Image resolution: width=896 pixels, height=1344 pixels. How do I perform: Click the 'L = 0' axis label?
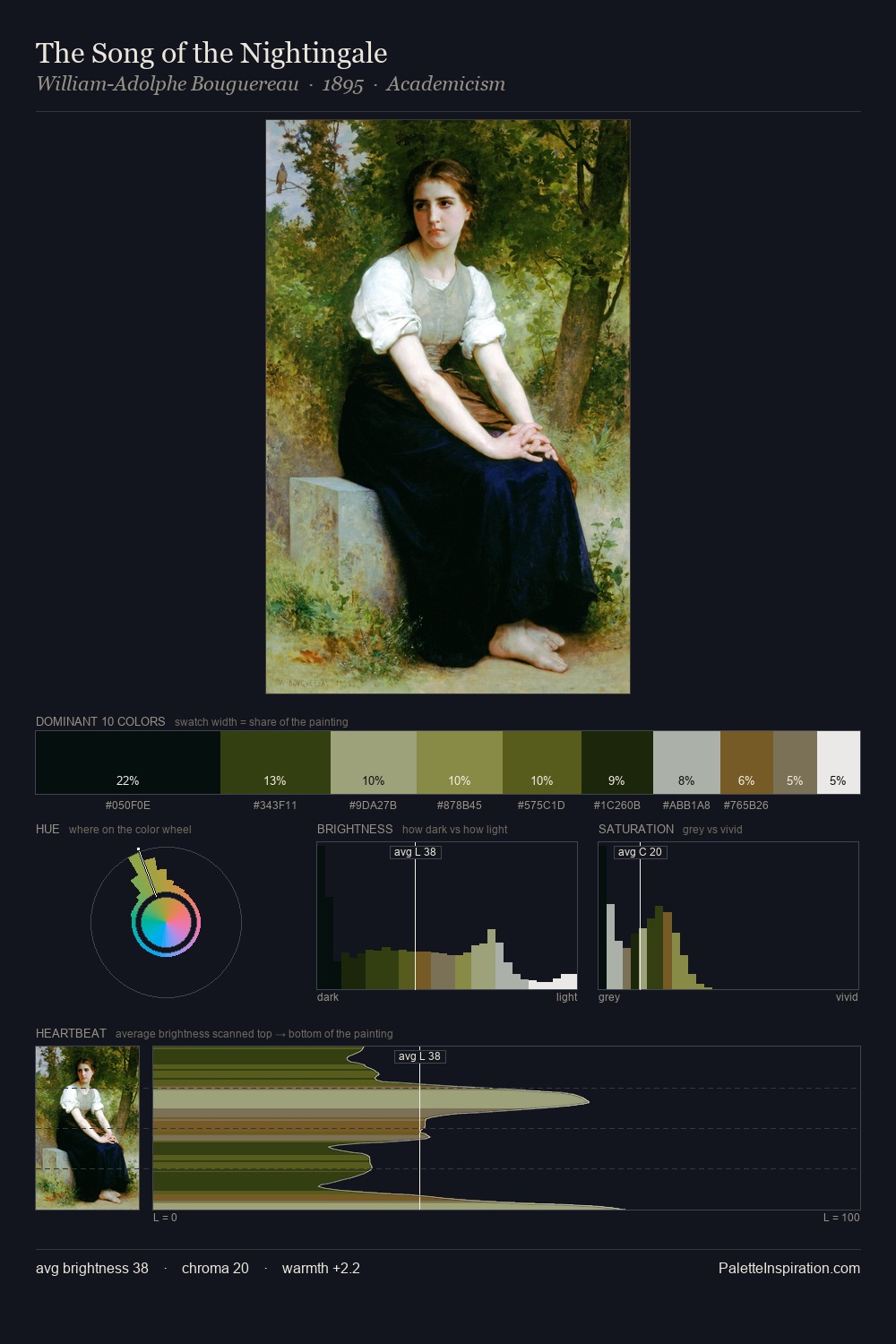(165, 1218)
